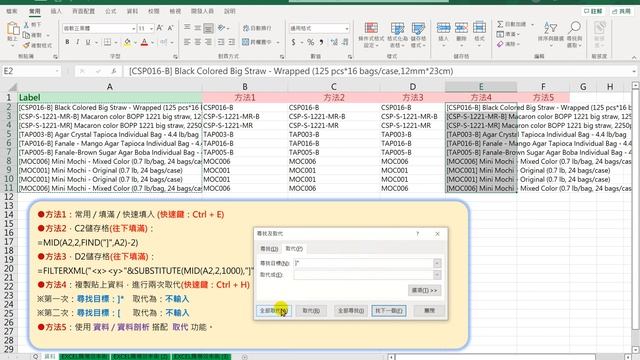Click AutoSum sigma icon
Image resolution: width=640 pixels, height=360 pixels.
500,24
